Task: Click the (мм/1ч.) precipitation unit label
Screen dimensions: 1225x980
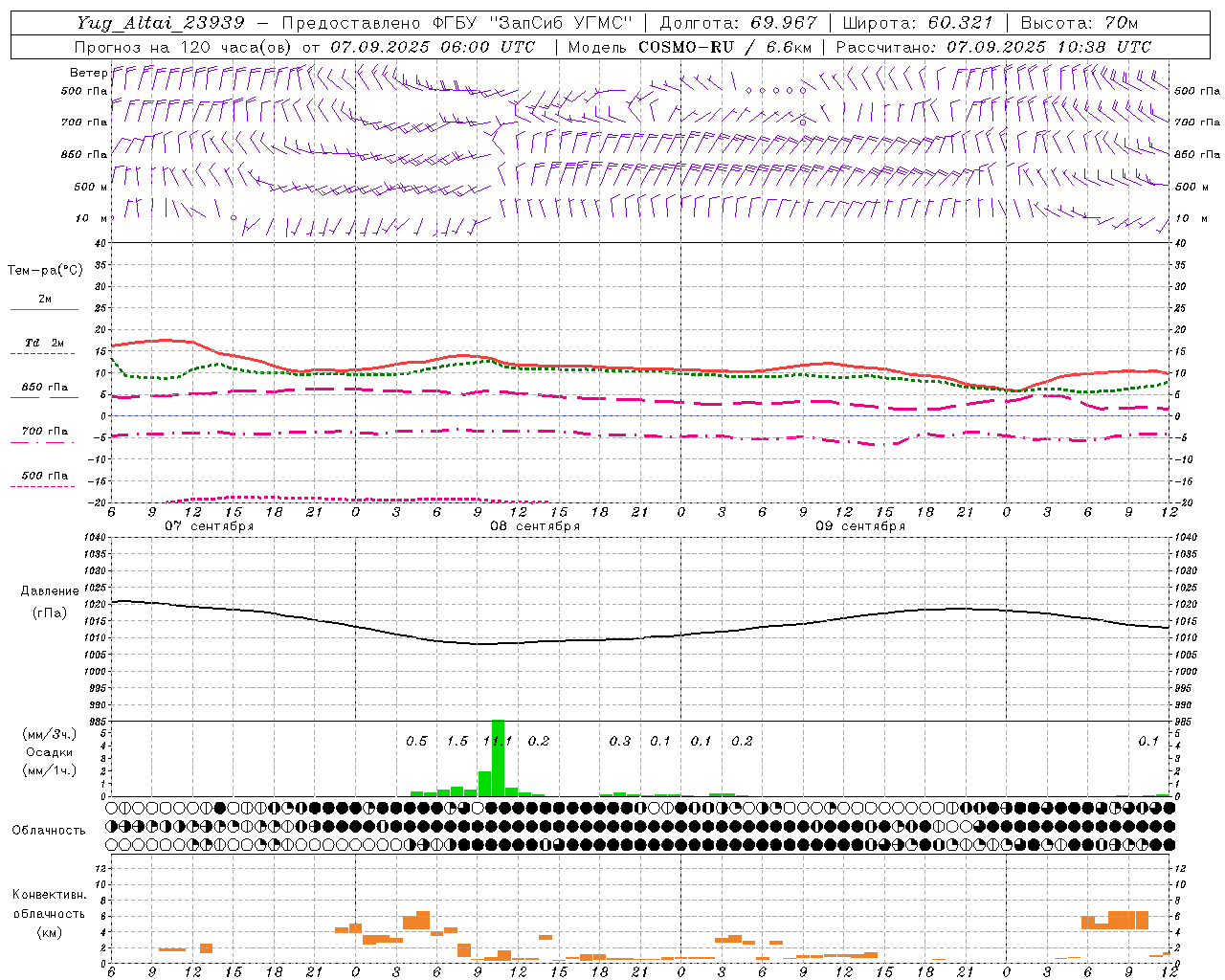Action: [49, 770]
